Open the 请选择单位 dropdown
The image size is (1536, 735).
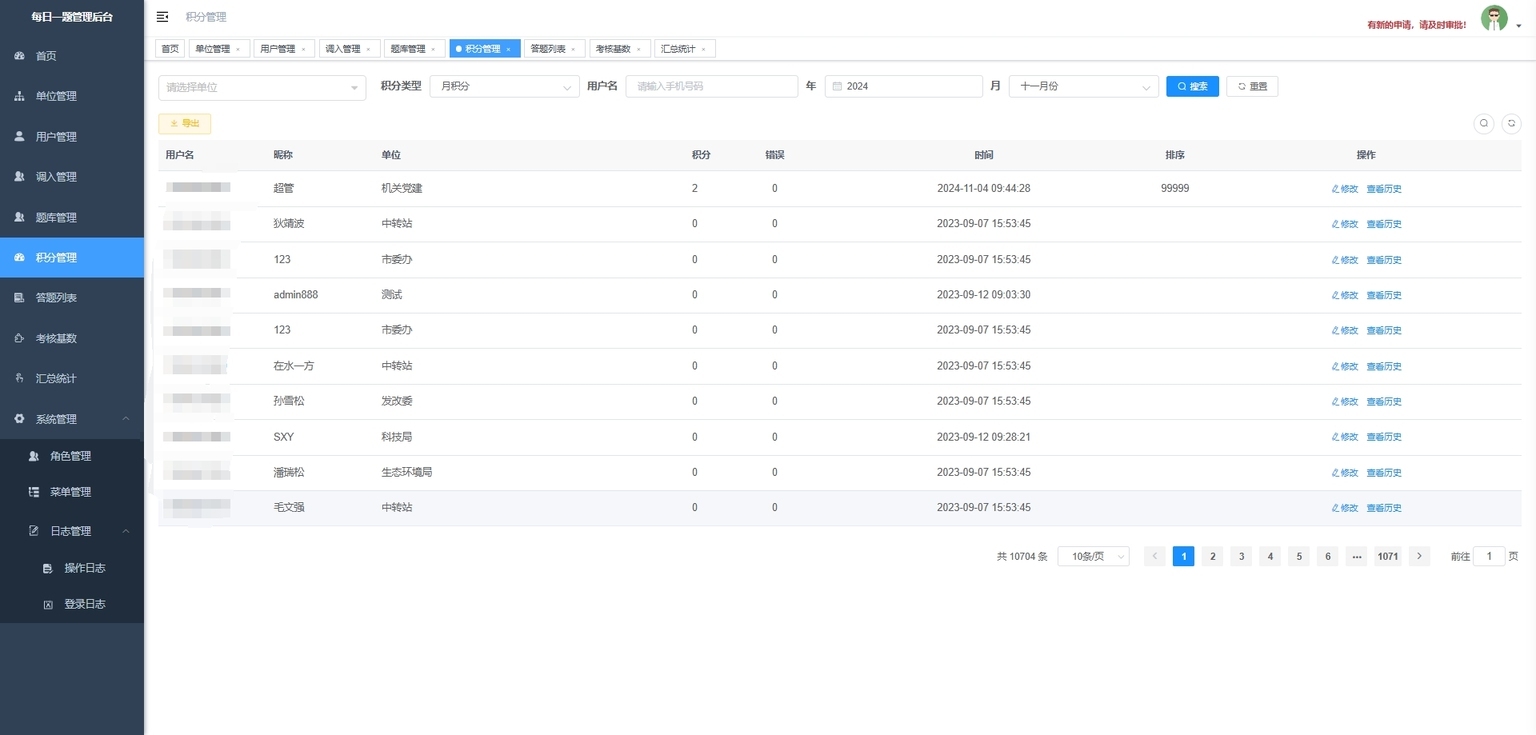[x=262, y=87]
